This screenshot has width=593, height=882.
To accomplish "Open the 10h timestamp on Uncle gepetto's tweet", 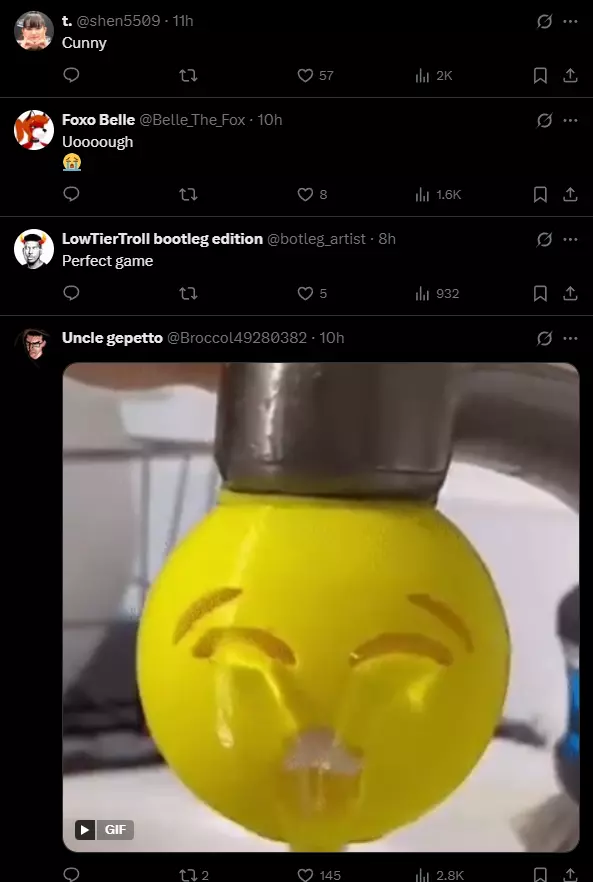I will (x=332, y=338).
